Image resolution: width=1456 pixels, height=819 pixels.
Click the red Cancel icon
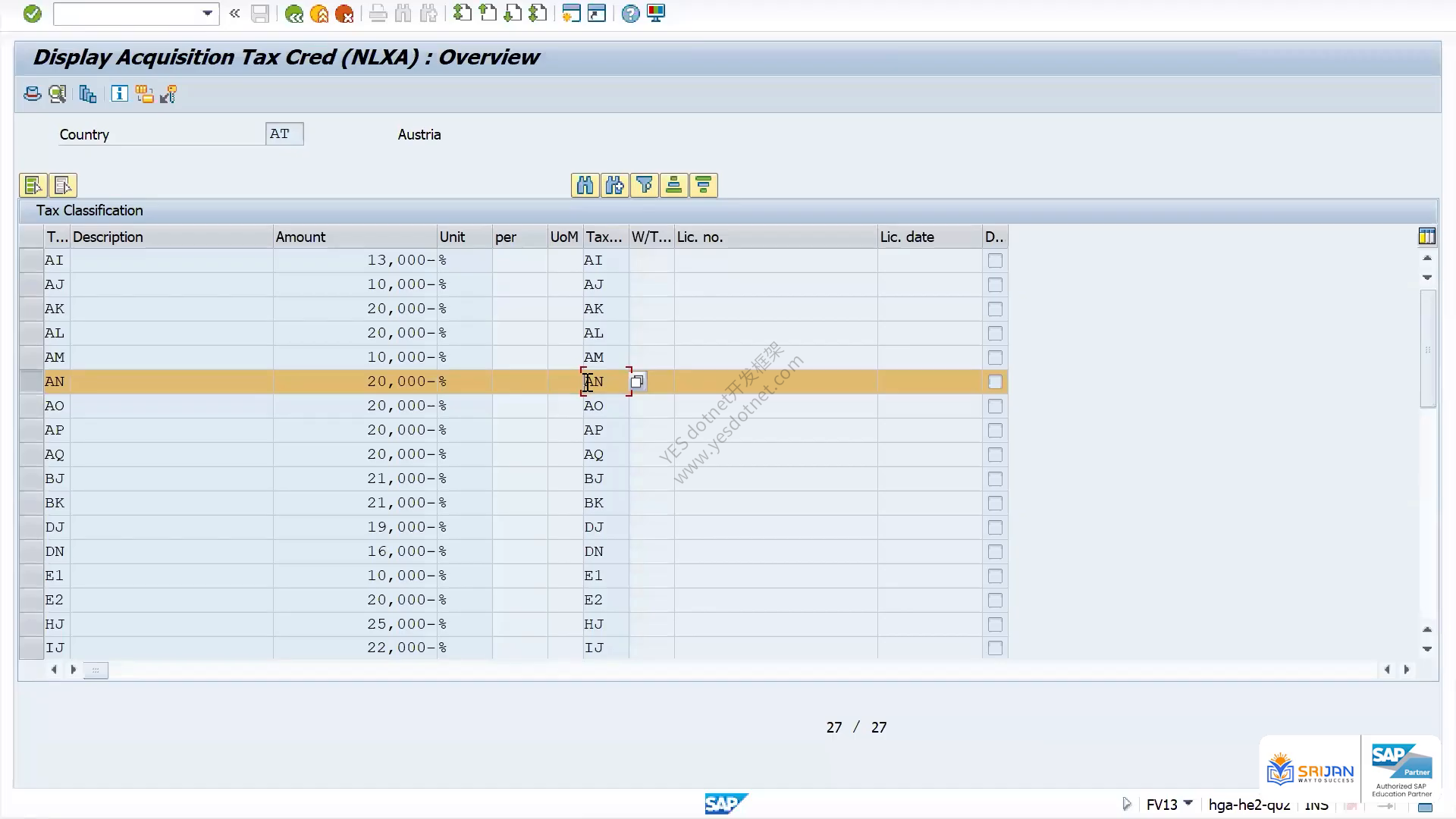pos(344,14)
